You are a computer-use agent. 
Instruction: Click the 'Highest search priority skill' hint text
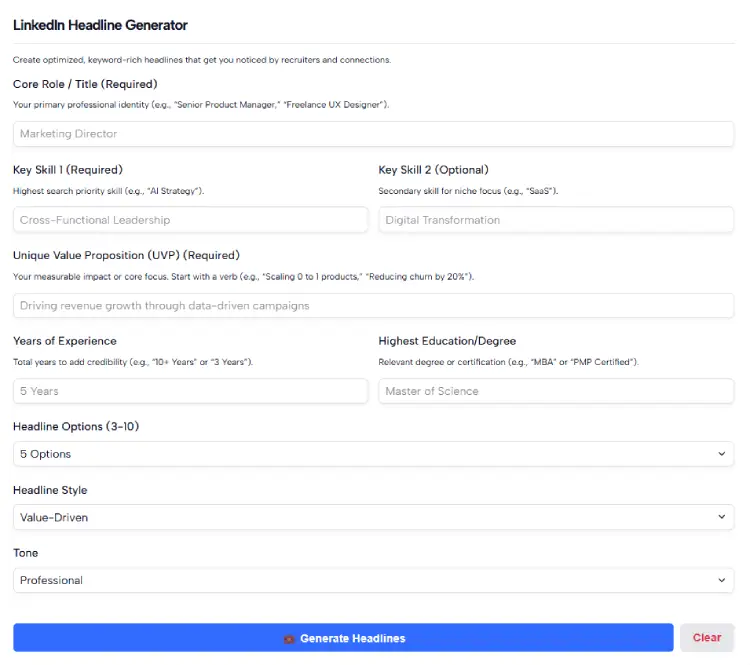[109, 191]
